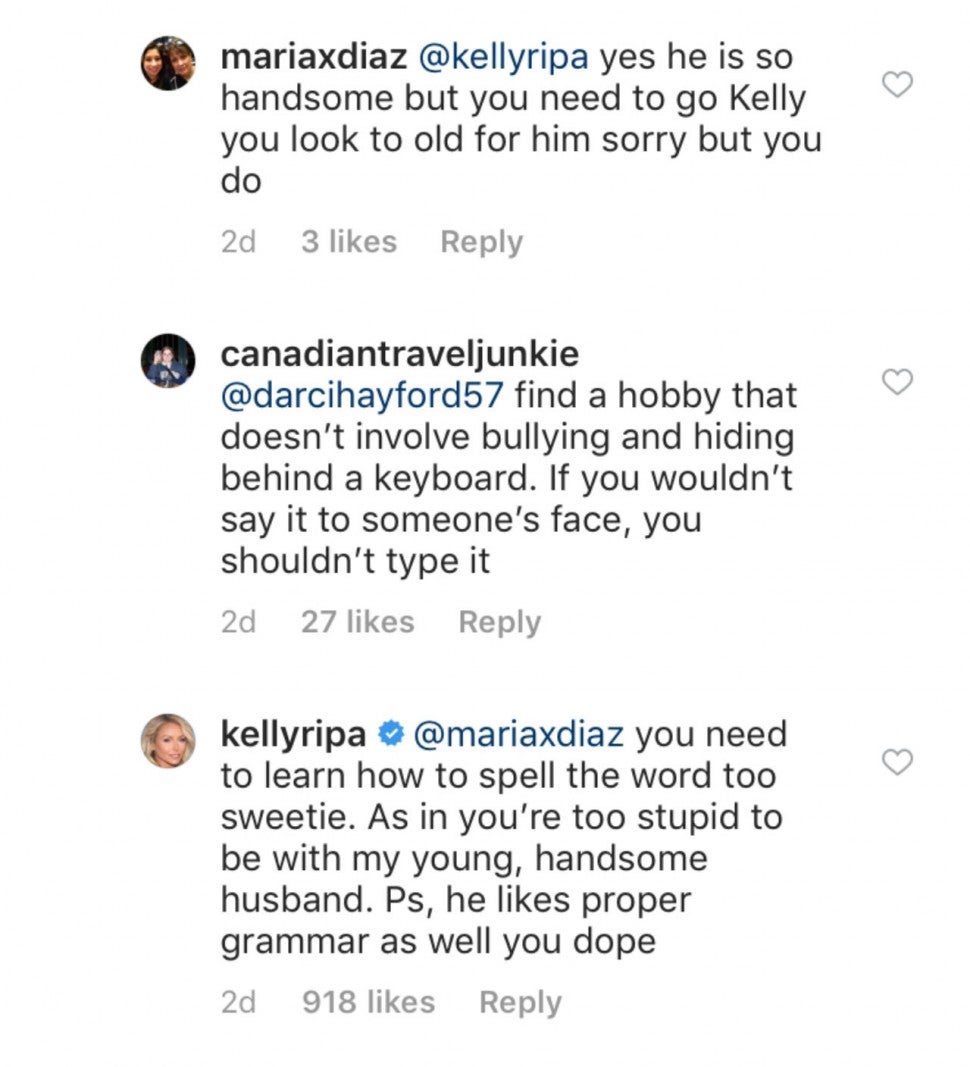
Task: Open canadiantraveljunkie's profile picture
Action: click(168, 360)
